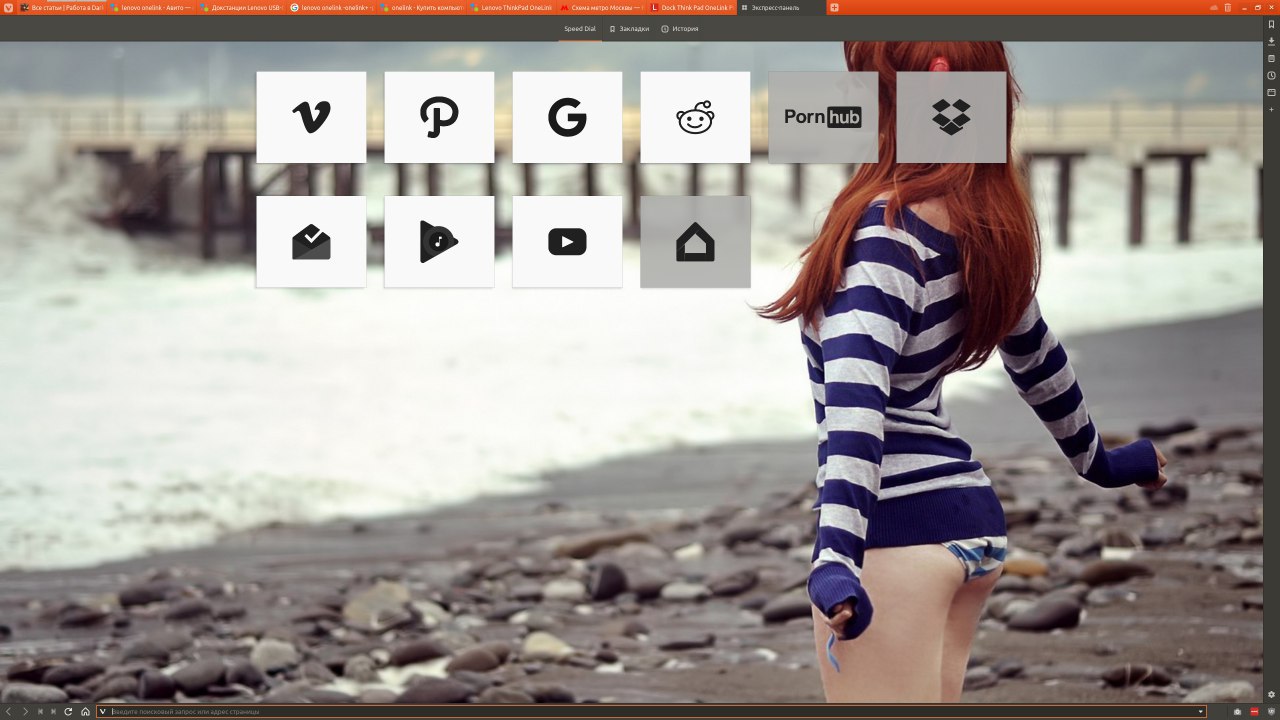This screenshot has width=1280, height=720.
Task: Open the Google speed dial tile
Action: [567, 117]
